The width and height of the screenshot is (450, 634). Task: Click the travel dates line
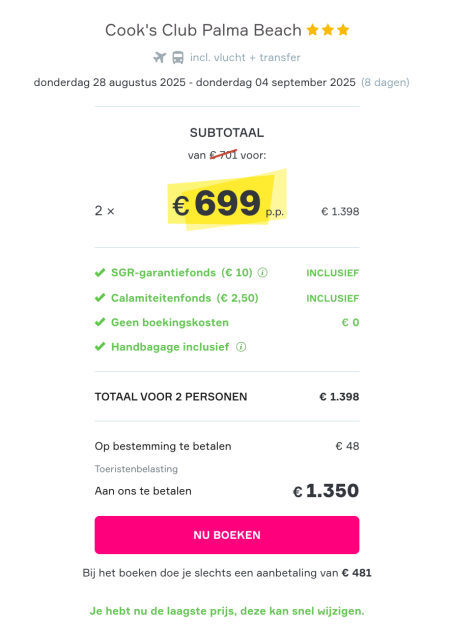point(194,82)
